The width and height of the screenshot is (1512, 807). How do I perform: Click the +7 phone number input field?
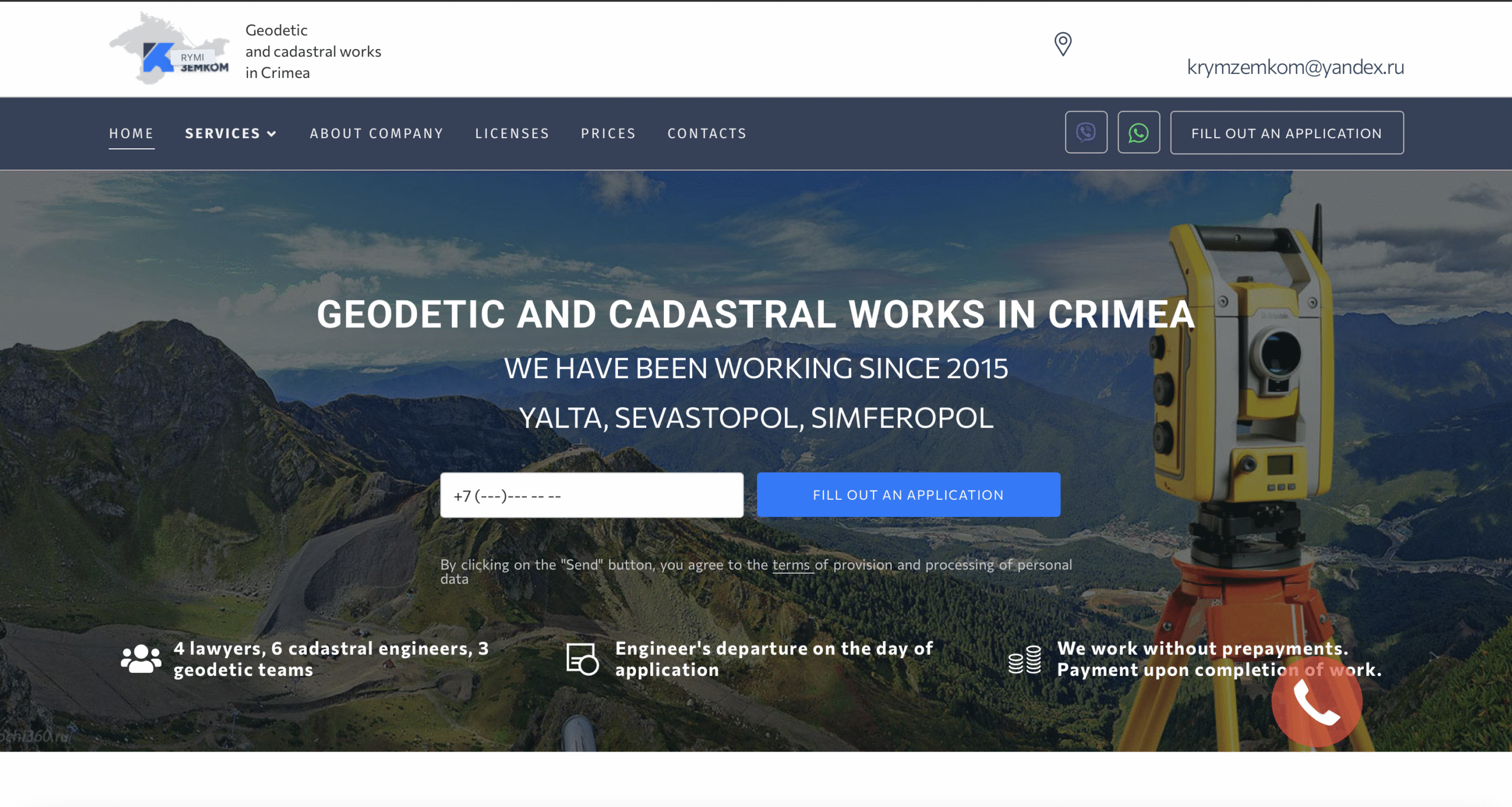pyautogui.click(x=591, y=495)
